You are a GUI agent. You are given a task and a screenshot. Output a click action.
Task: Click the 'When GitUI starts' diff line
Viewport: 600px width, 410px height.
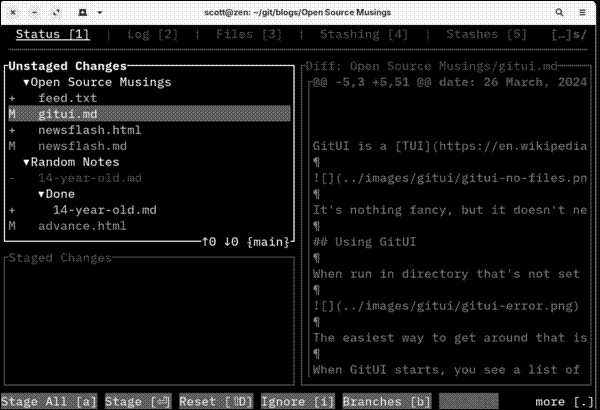pos(446,370)
